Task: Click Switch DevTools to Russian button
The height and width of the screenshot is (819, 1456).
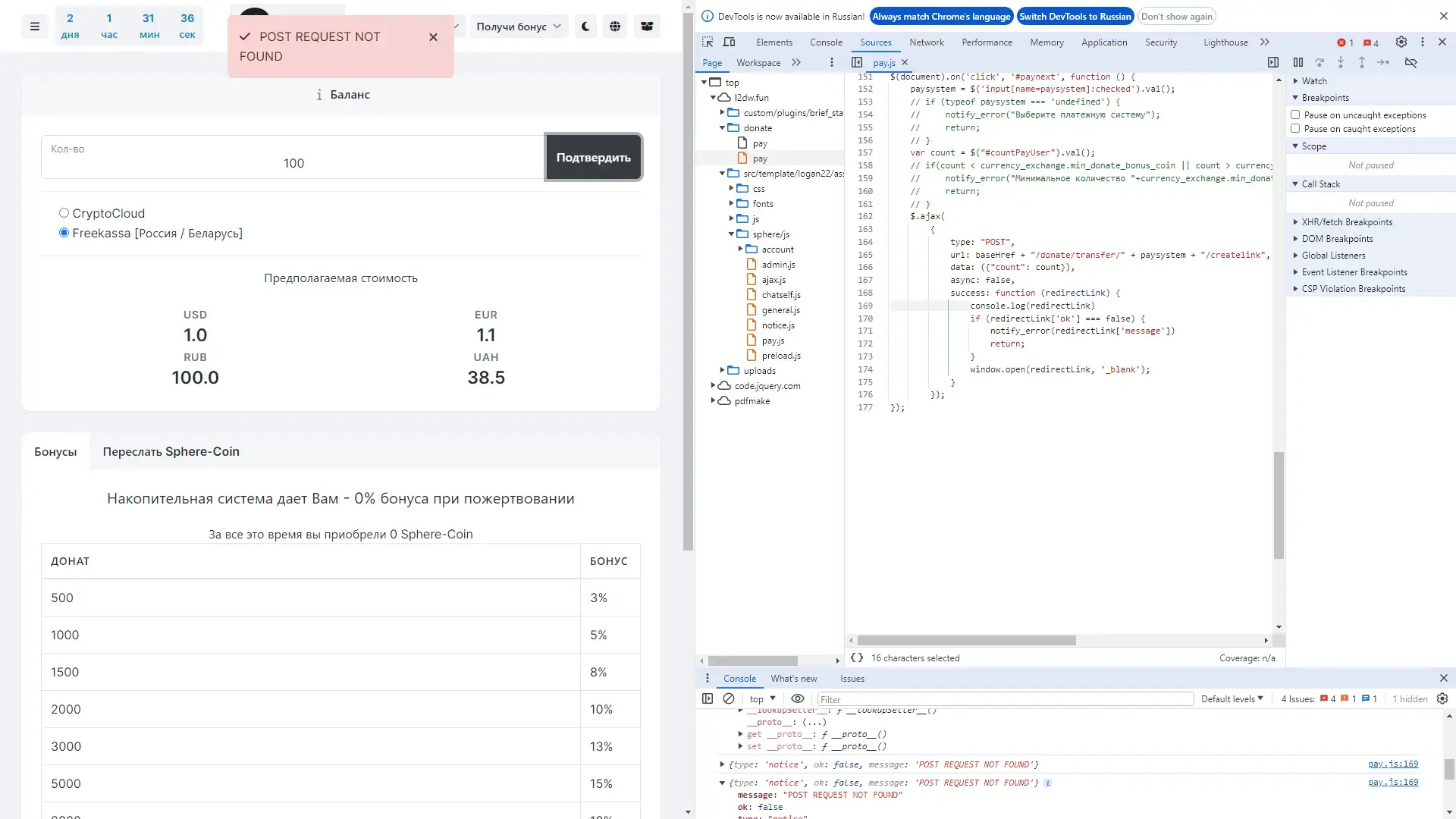Action: (x=1075, y=17)
